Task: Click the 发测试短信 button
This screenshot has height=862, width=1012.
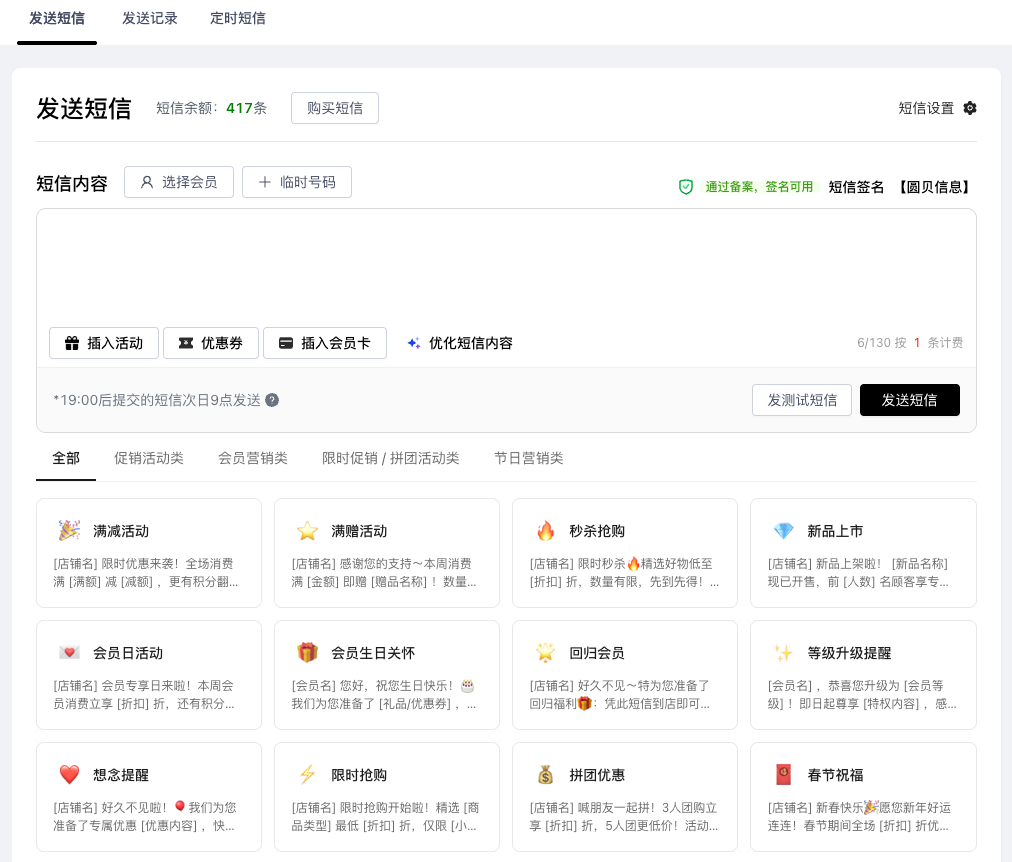Action: pos(802,400)
